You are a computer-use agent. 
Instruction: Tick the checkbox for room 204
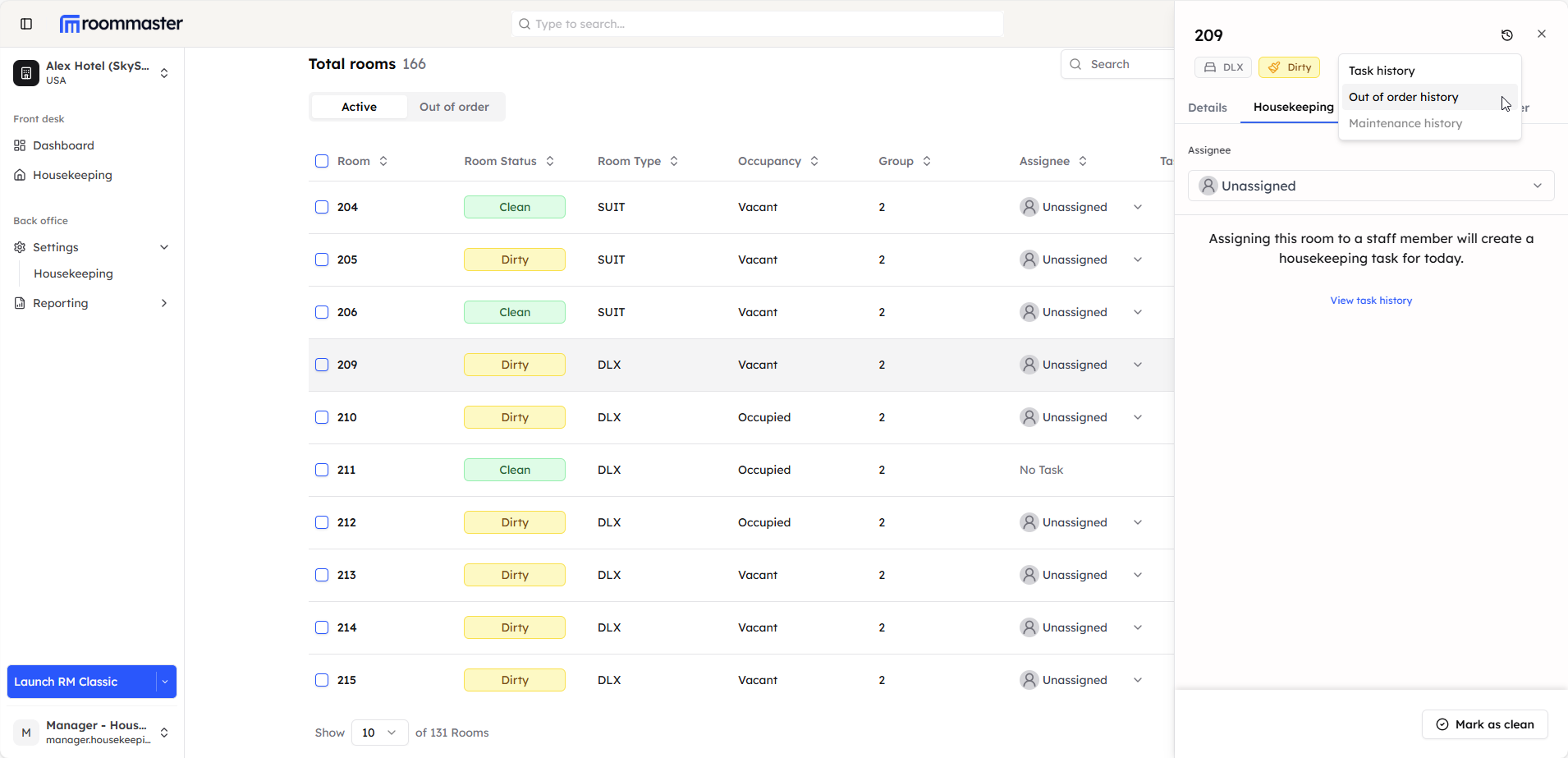point(322,207)
